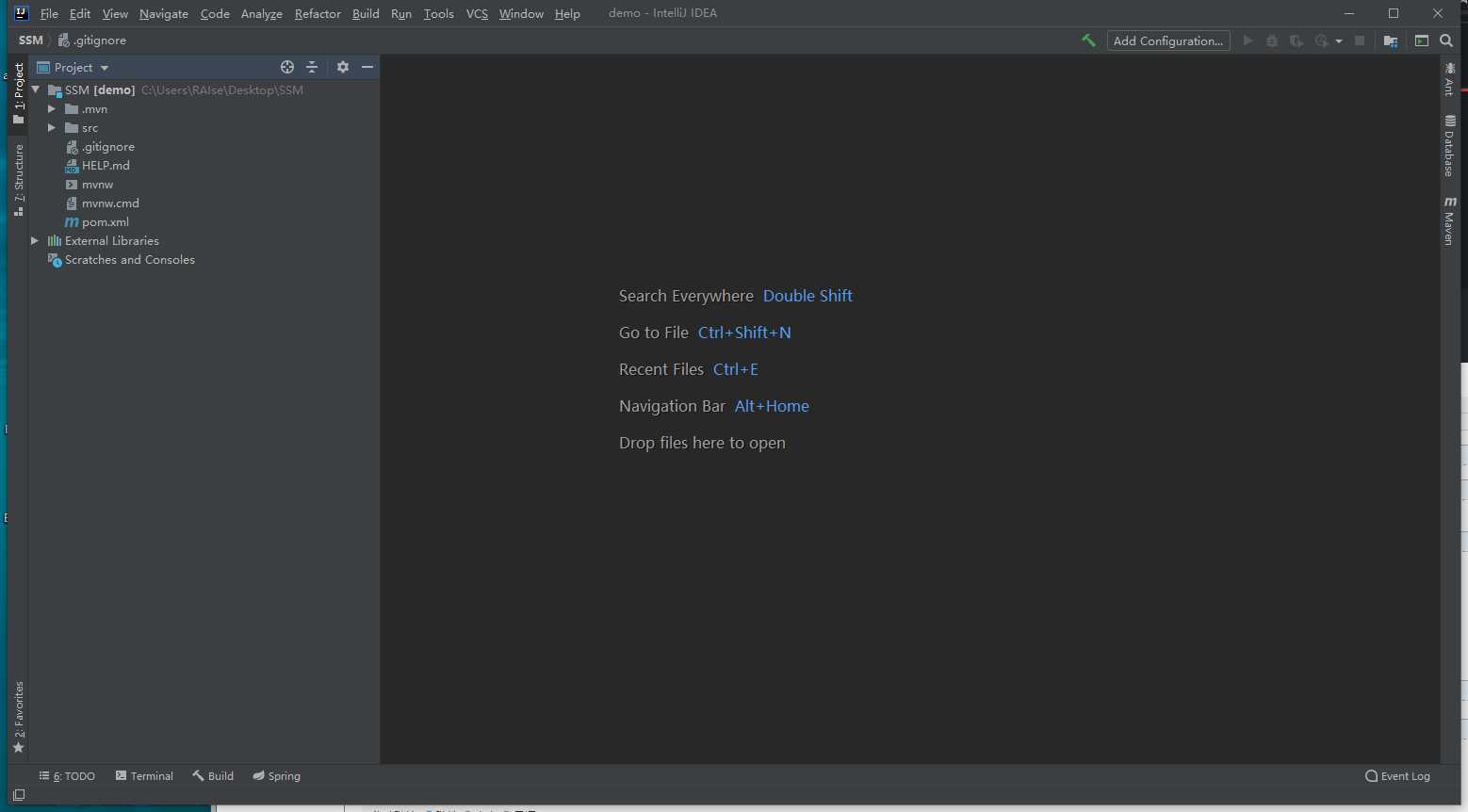Viewport: 1468px width, 812px height.
Task: Open the Build tool window
Action: click(x=213, y=776)
